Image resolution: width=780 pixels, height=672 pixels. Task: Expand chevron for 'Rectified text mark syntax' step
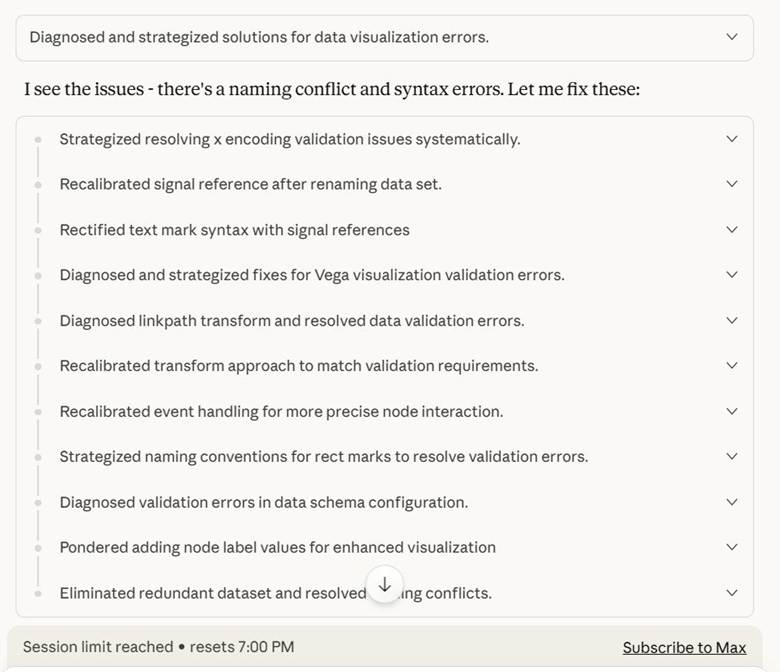point(732,230)
